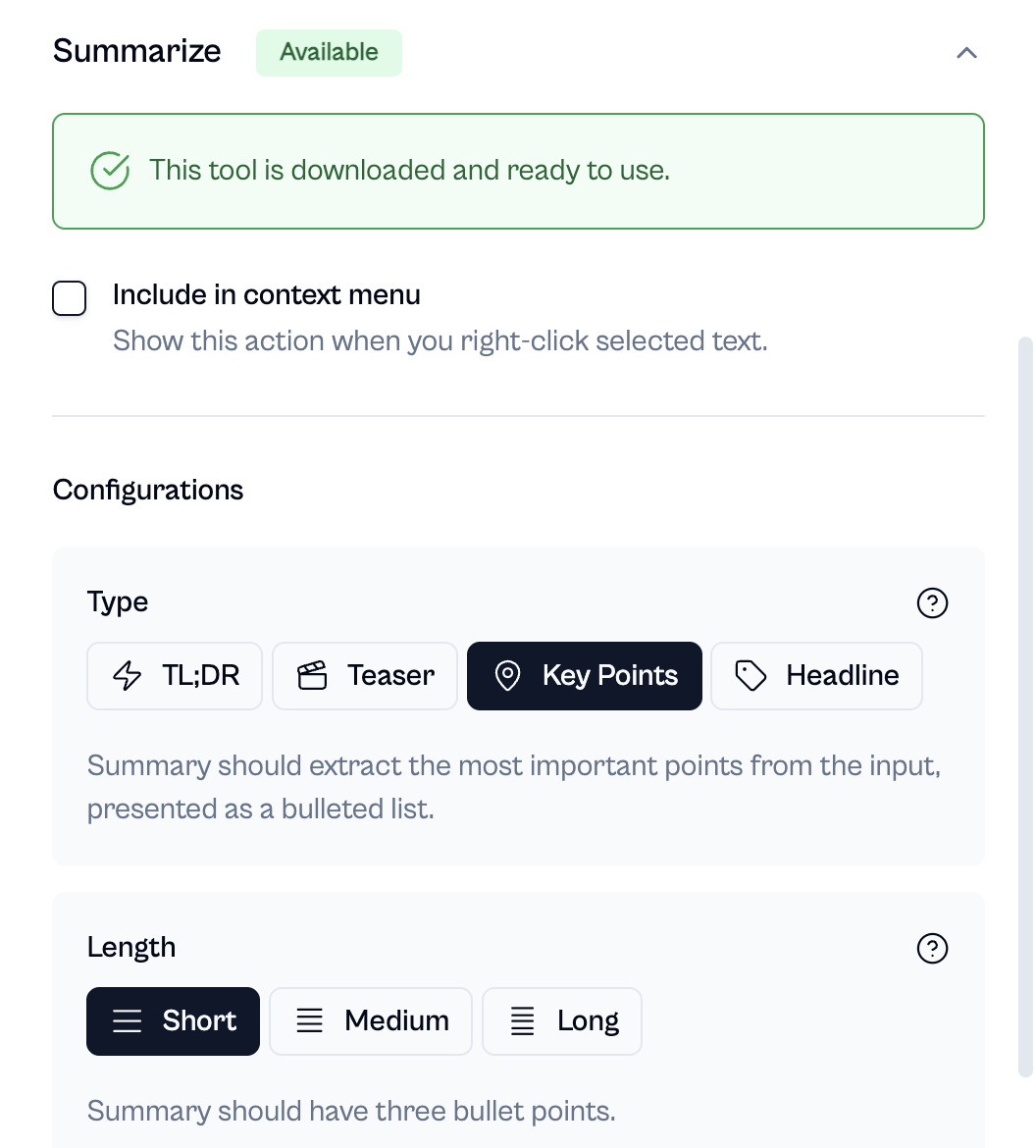1036x1148 pixels.
Task: Click the Short length lines icon
Action: point(128,1021)
